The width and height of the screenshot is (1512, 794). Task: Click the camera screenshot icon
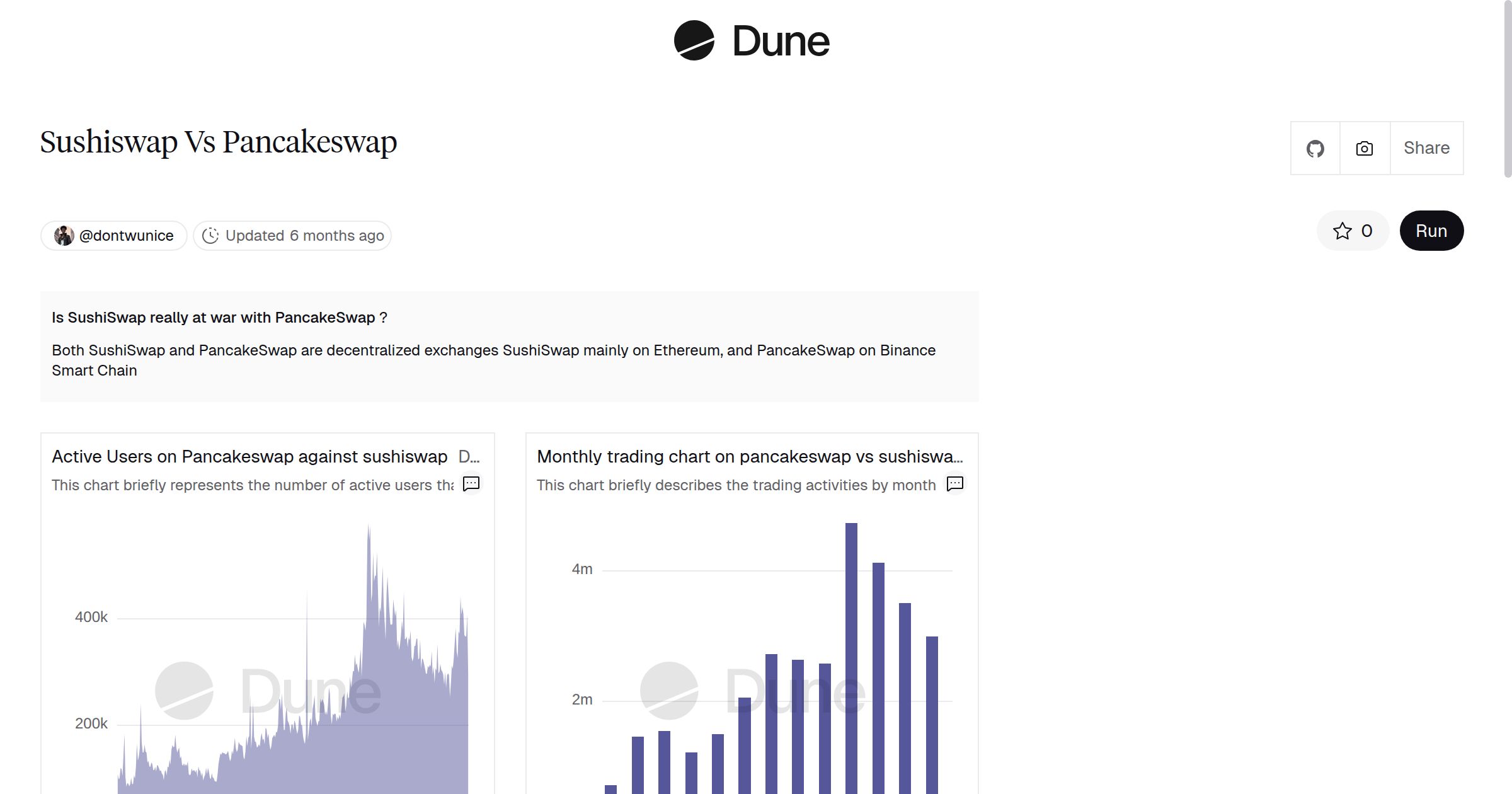tap(1364, 149)
